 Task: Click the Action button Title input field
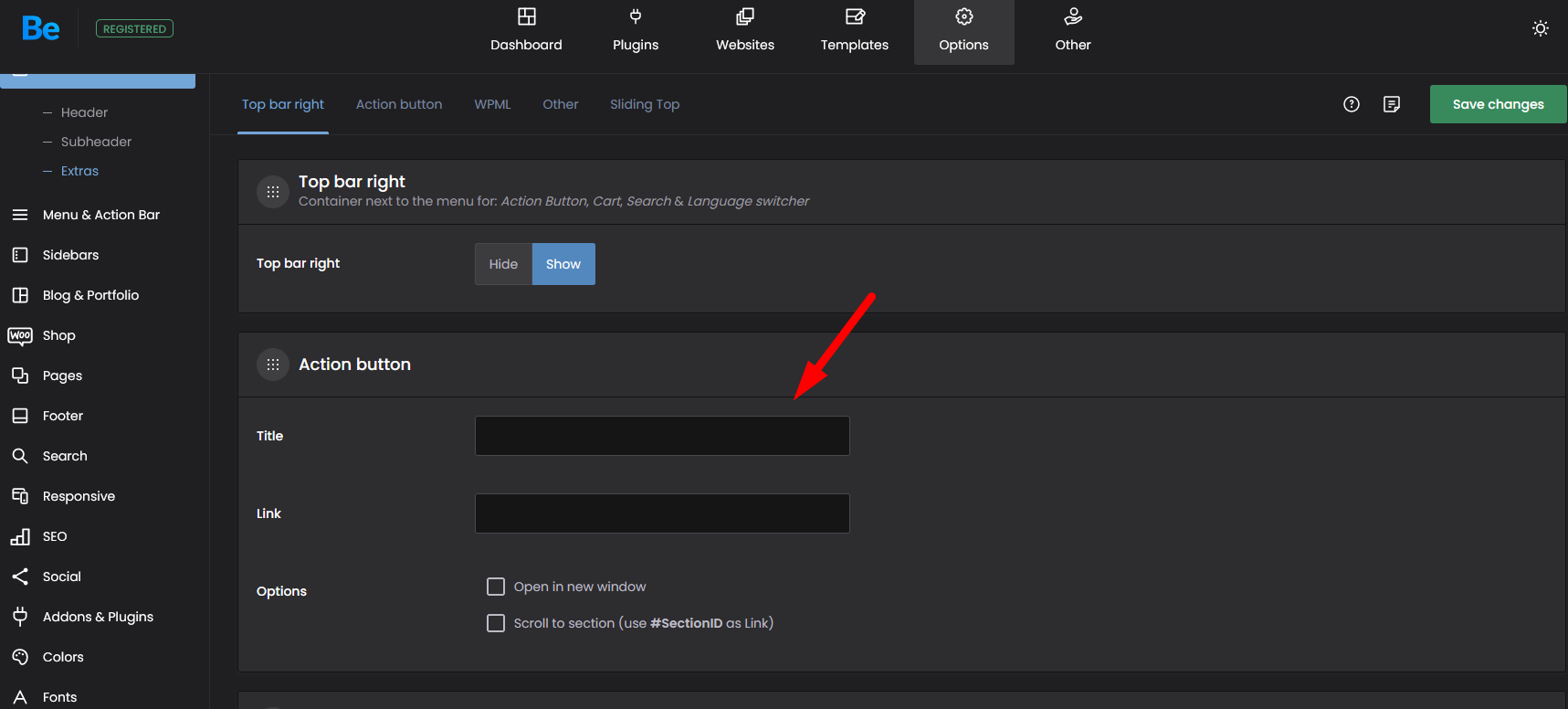click(662, 436)
